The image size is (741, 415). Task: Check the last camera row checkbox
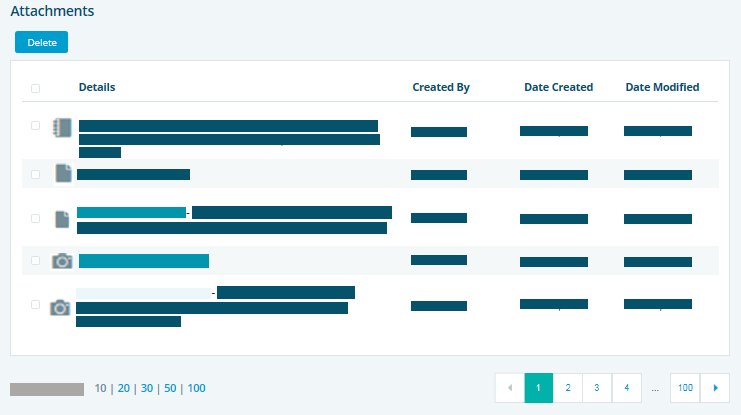[x=35, y=304]
